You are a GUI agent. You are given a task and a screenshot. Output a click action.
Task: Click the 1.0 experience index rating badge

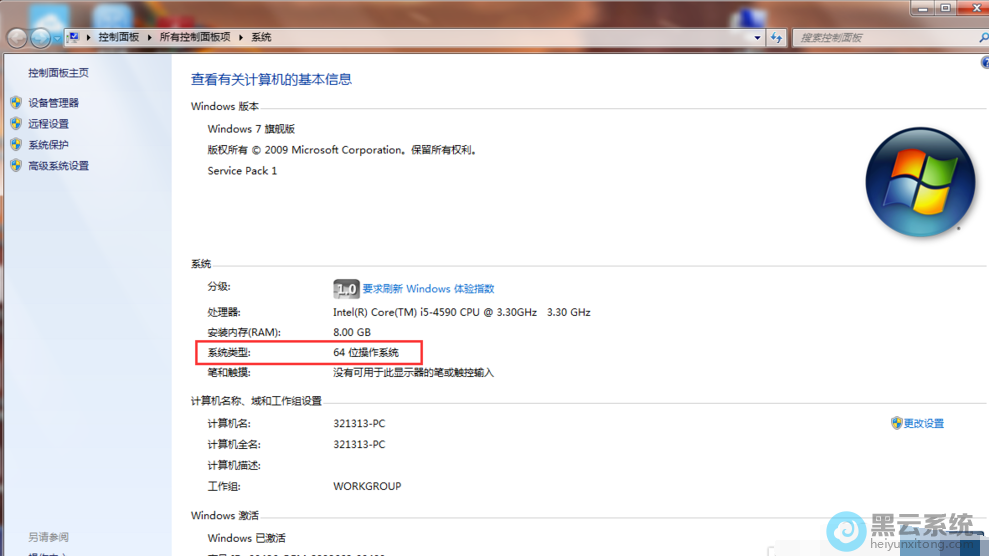(x=346, y=289)
